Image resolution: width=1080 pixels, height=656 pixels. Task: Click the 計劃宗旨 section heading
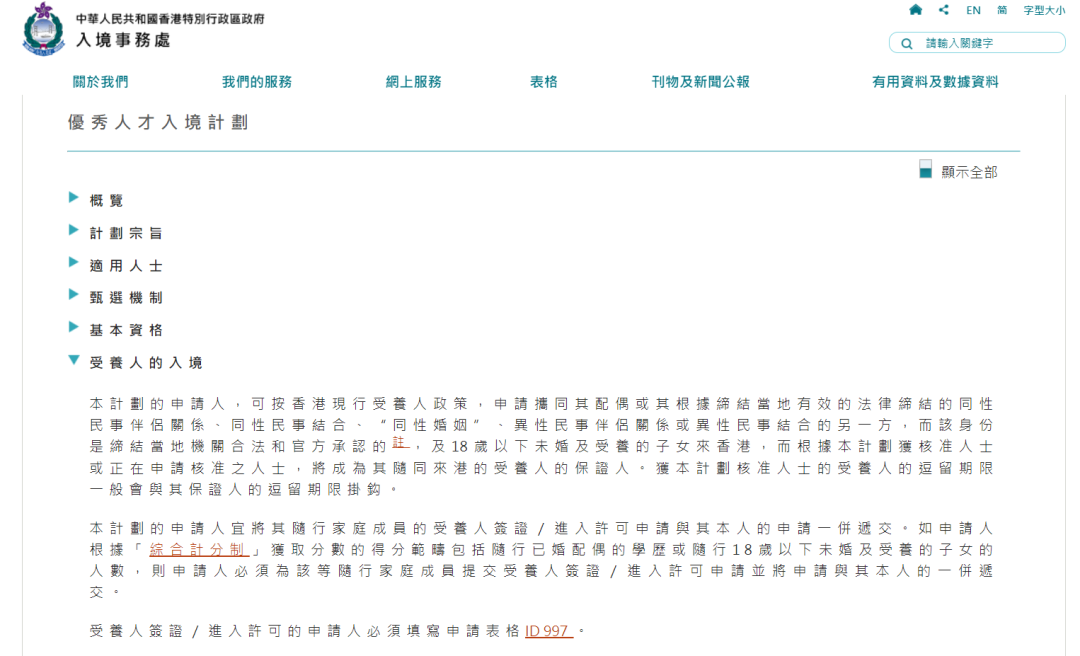tap(126, 233)
